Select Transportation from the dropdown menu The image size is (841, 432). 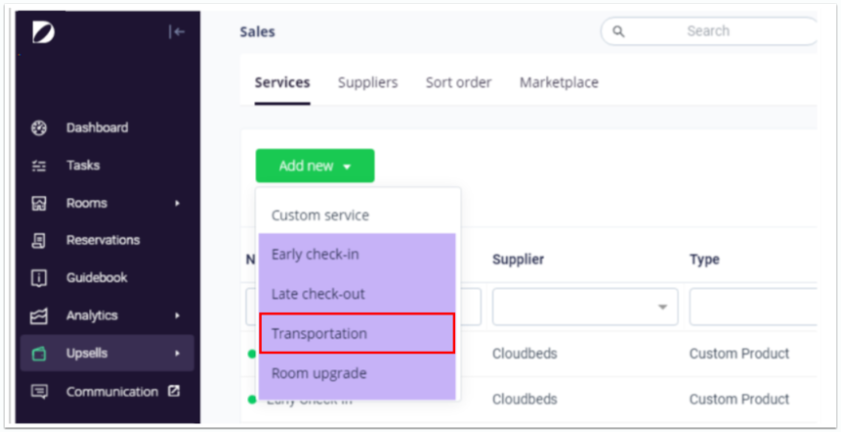(357, 334)
